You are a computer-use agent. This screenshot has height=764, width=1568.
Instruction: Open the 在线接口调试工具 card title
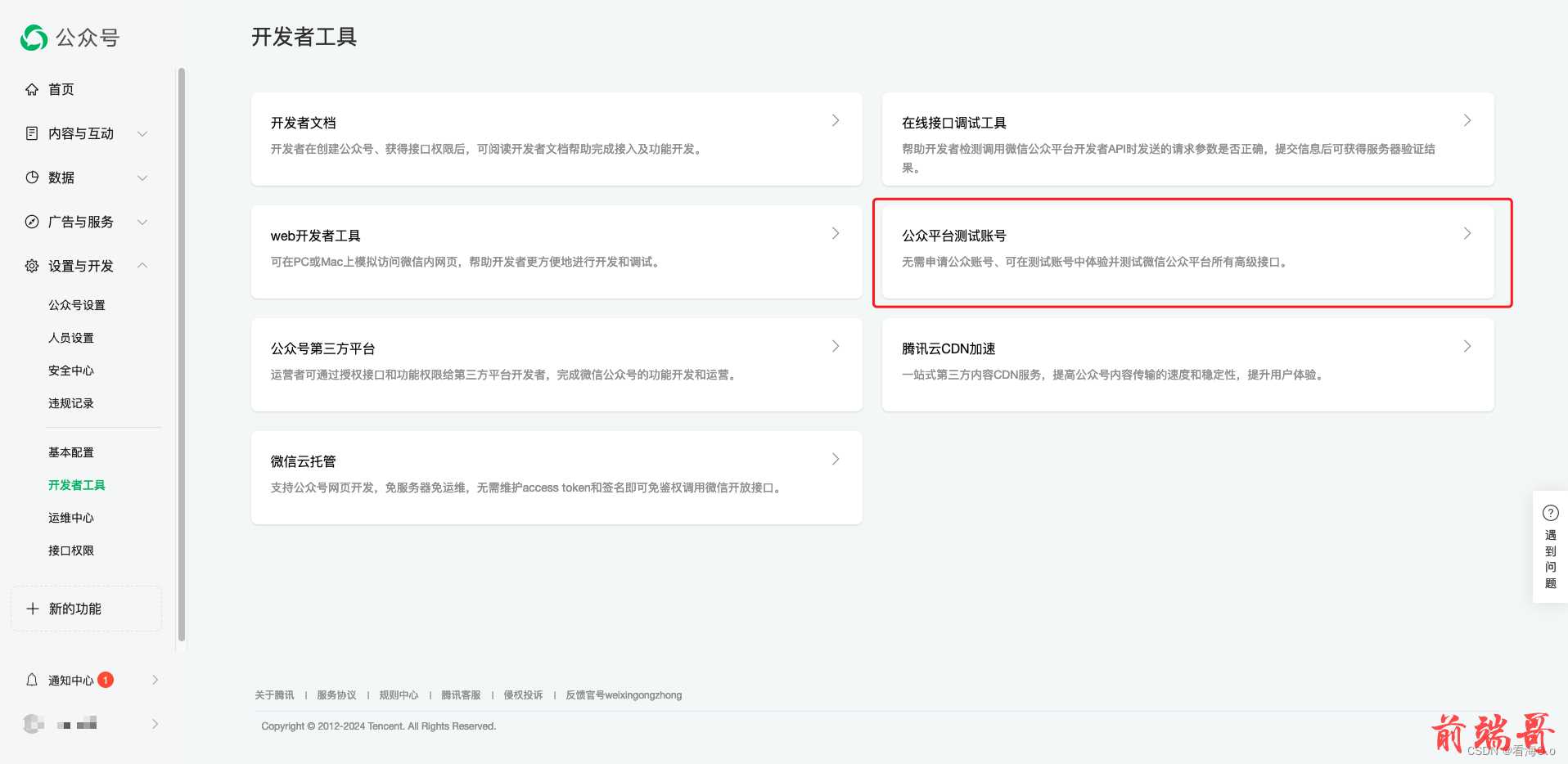click(x=954, y=123)
